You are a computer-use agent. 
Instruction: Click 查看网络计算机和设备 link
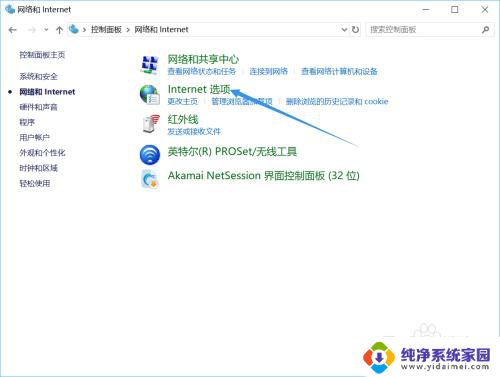click(x=339, y=71)
